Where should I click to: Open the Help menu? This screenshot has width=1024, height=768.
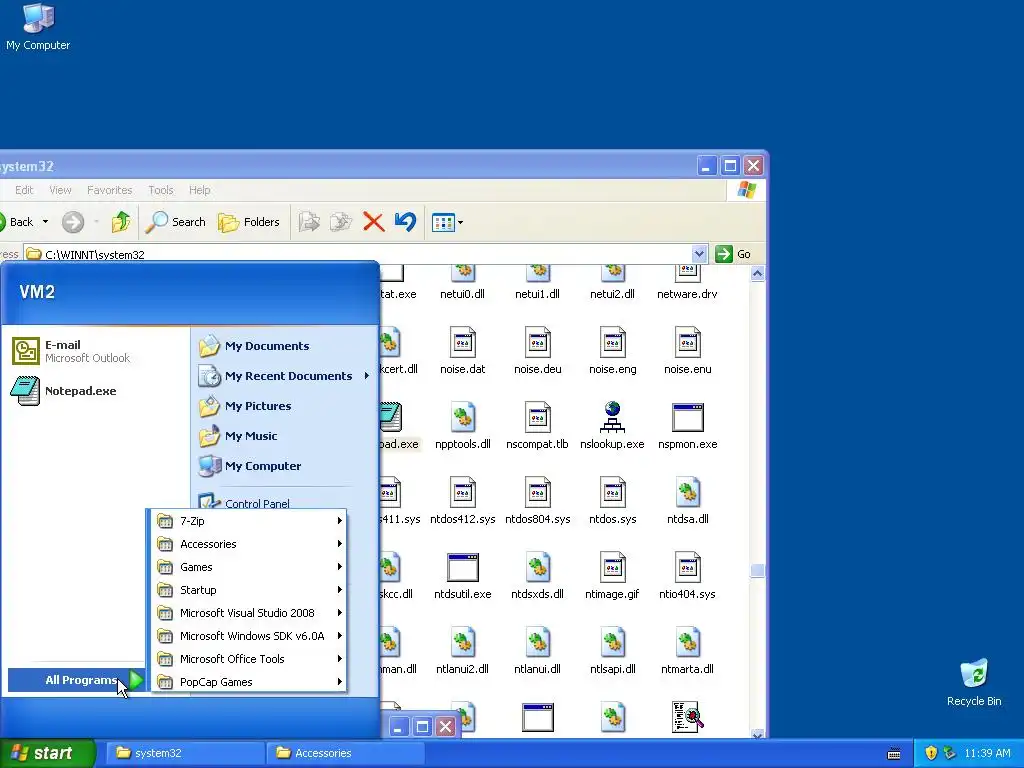pos(200,190)
